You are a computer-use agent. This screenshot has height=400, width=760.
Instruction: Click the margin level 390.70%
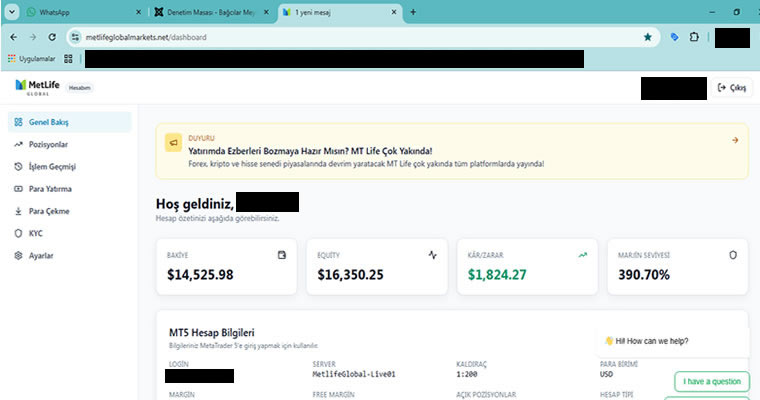(644, 275)
